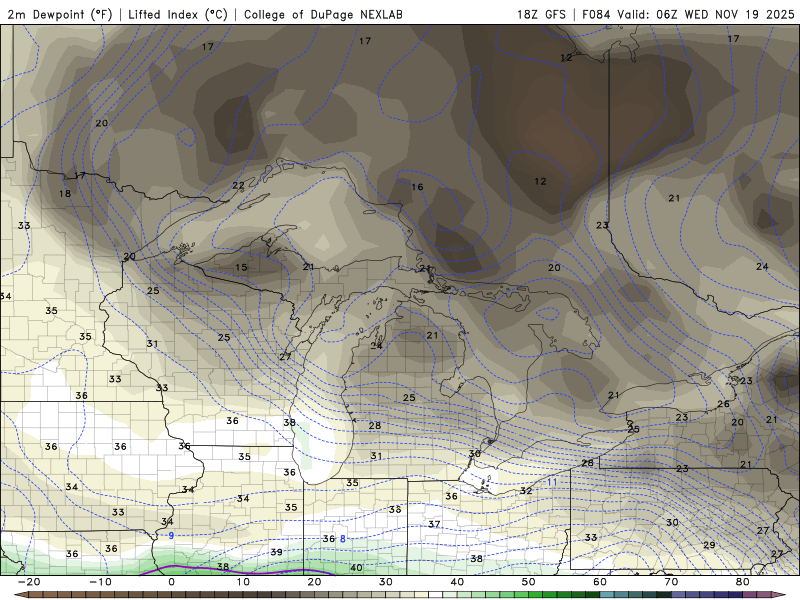Click the dewpoint value '29' on the map
The height and width of the screenshot is (600, 800).
pyautogui.click(x=709, y=545)
